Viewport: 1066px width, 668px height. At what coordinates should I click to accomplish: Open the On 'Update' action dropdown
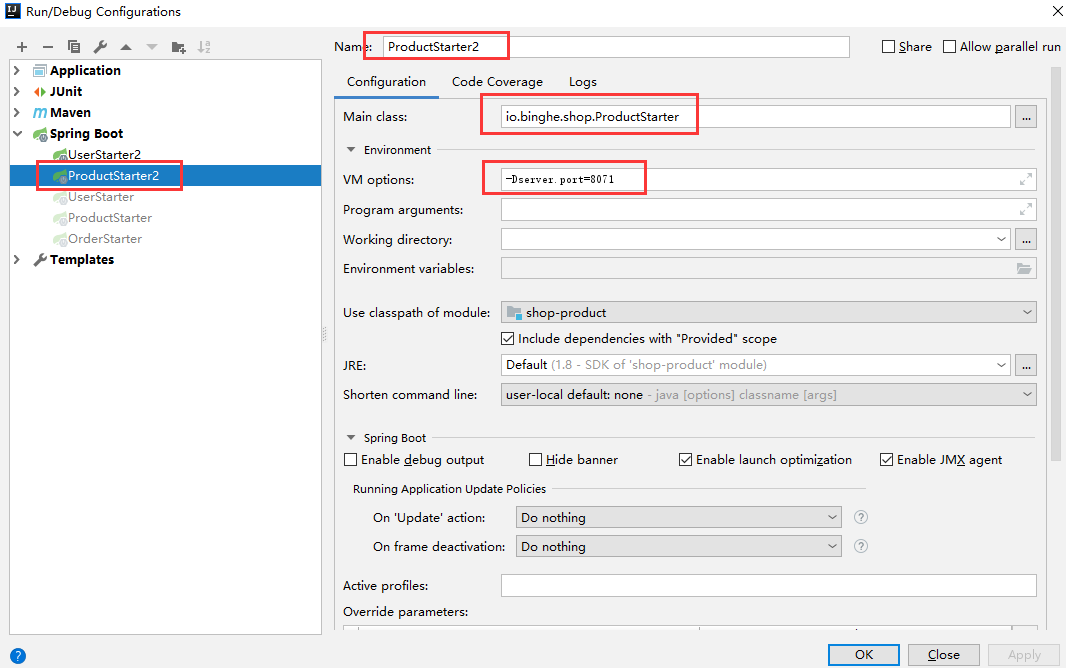(679, 518)
